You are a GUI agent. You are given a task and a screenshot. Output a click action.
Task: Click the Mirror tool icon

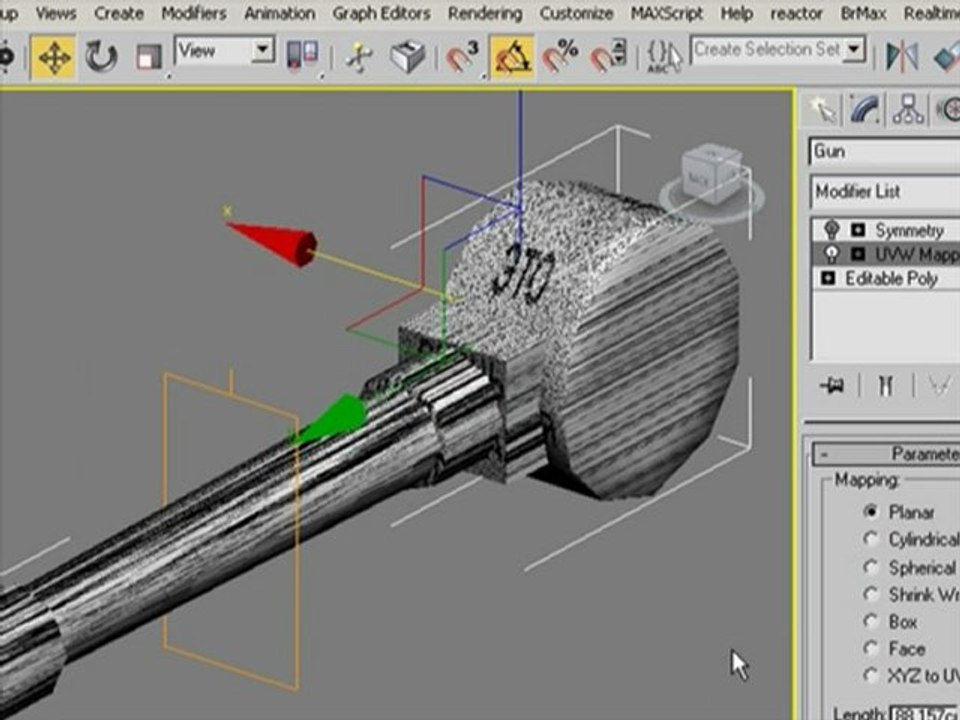point(902,58)
